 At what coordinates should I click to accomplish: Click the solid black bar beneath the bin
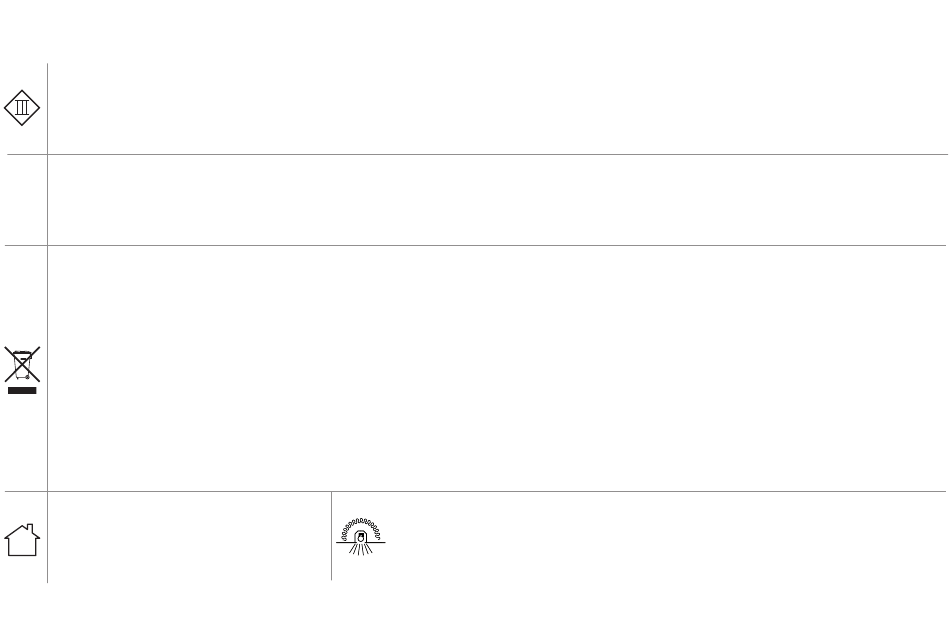pyautogui.click(x=22, y=390)
